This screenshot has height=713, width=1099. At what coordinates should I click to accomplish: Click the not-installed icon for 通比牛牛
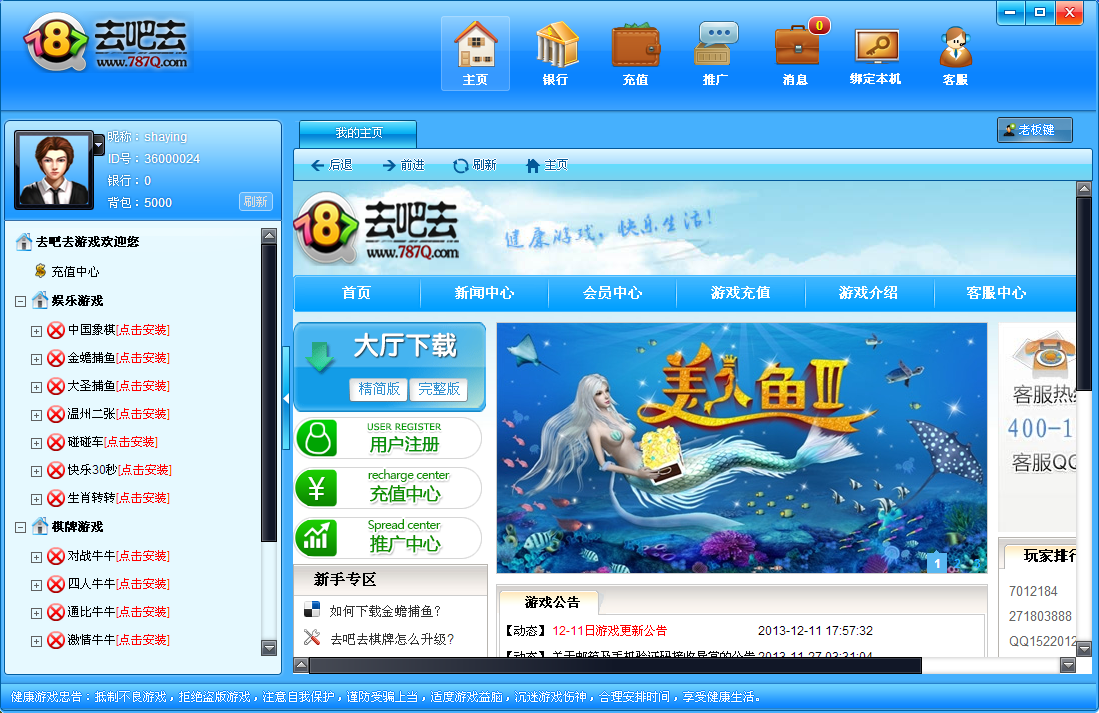tap(56, 613)
